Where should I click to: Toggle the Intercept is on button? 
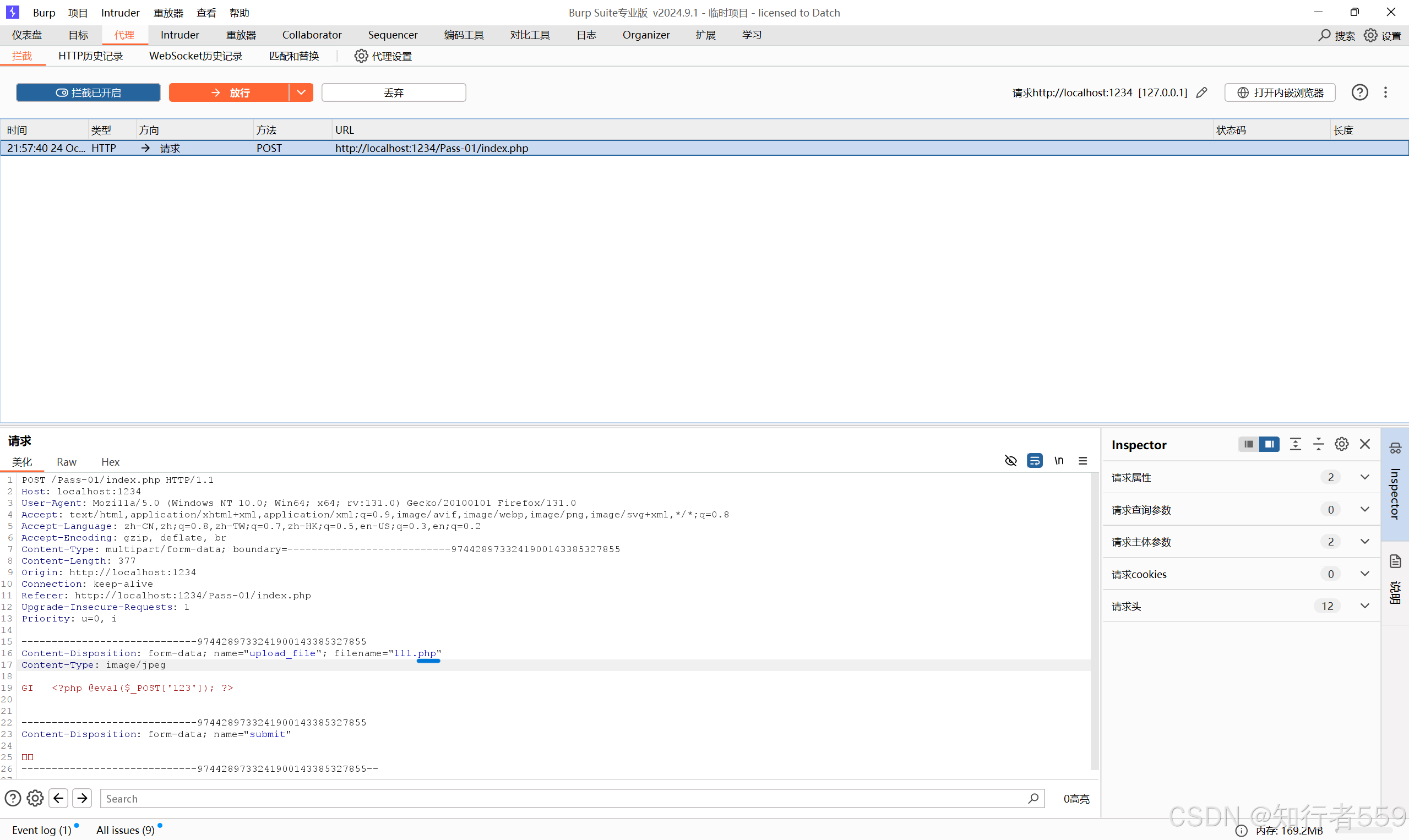click(88, 92)
